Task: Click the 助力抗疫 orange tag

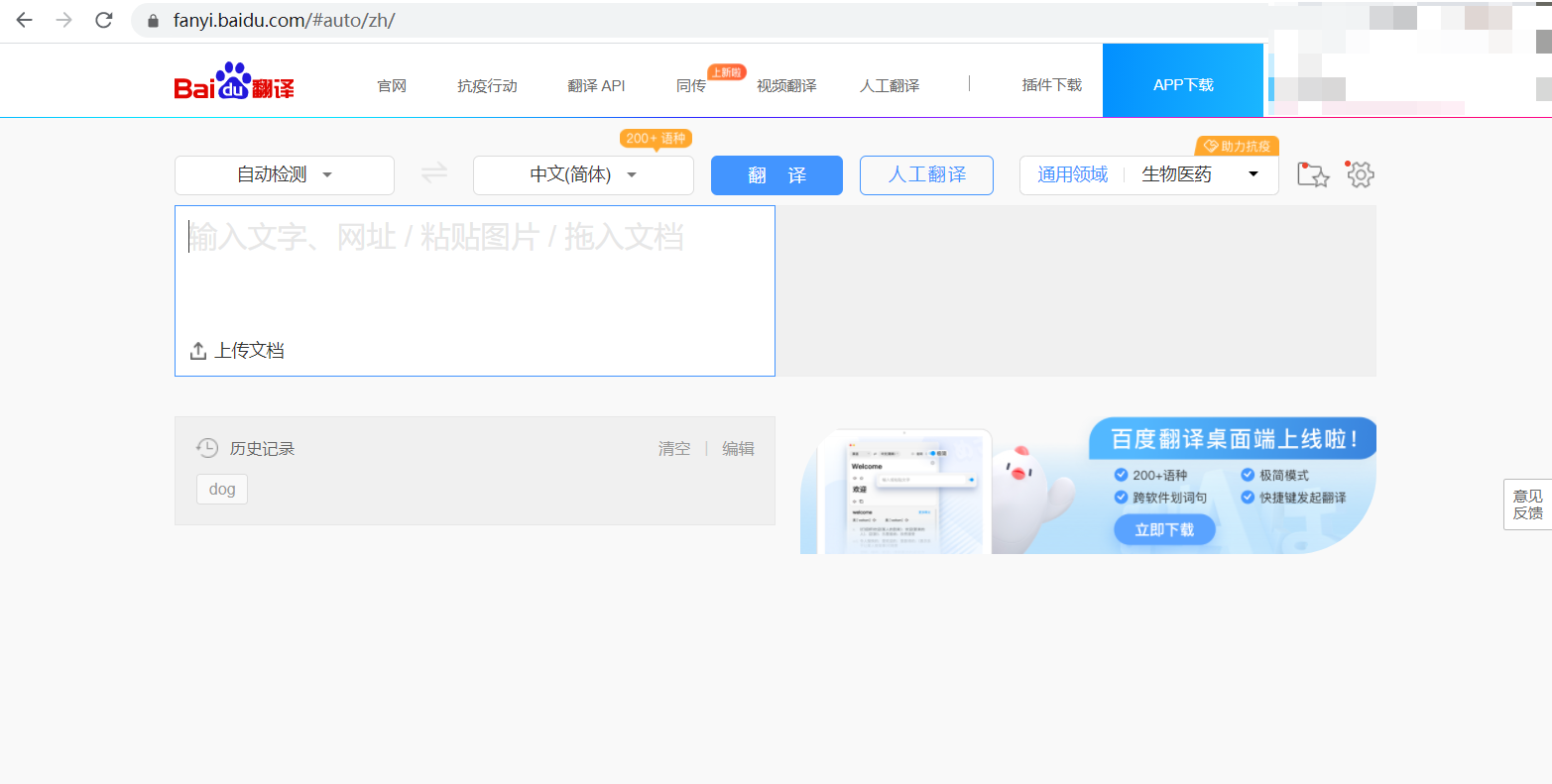Action: [1237, 146]
